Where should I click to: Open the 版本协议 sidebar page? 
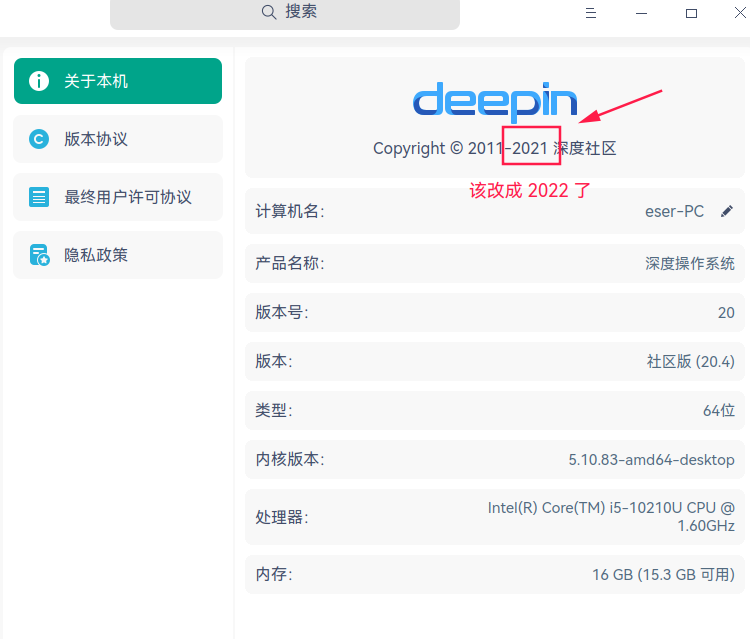pyautogui.click(x=118, y=139)
